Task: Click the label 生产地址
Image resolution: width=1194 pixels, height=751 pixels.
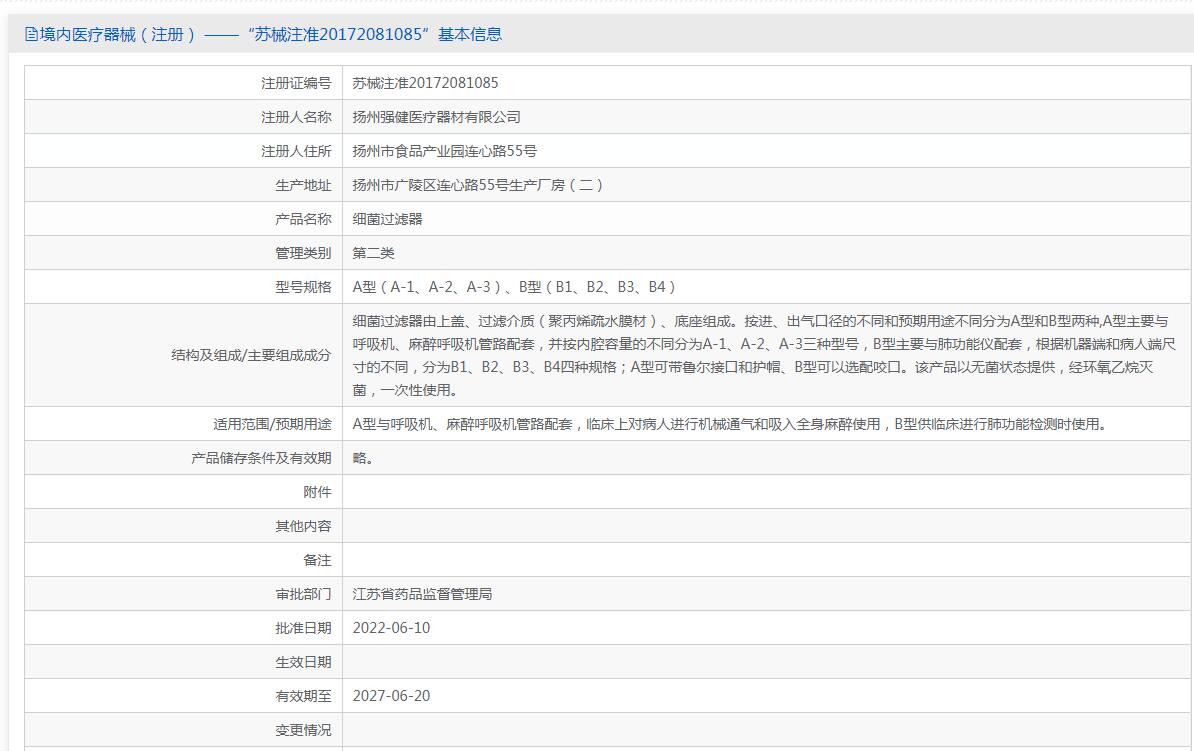Action: tap(303, 185)
